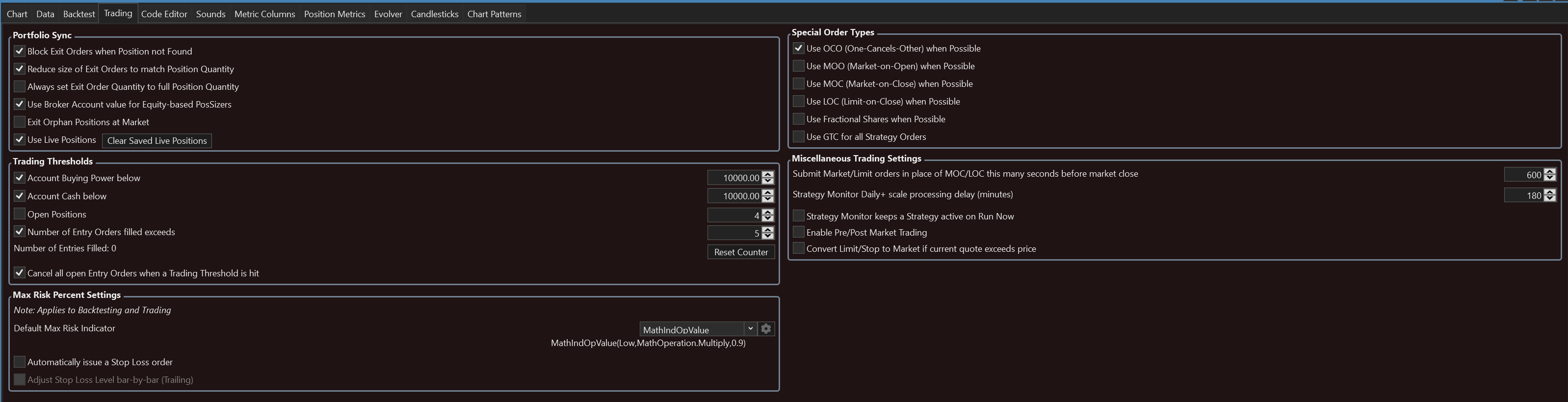Select the Trading tab
Image resolution: width=1568 pixels, height=402 pixels.
point(118,13)
